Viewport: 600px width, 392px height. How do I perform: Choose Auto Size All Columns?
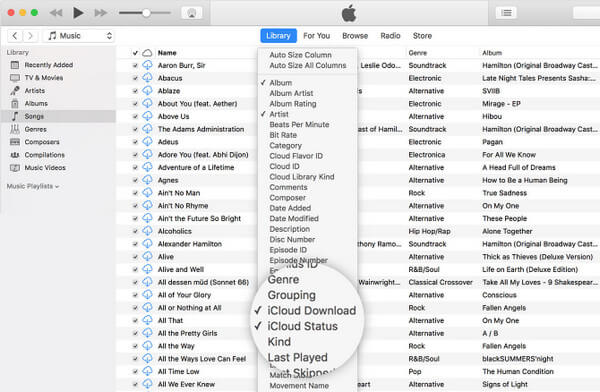point(308,65)
